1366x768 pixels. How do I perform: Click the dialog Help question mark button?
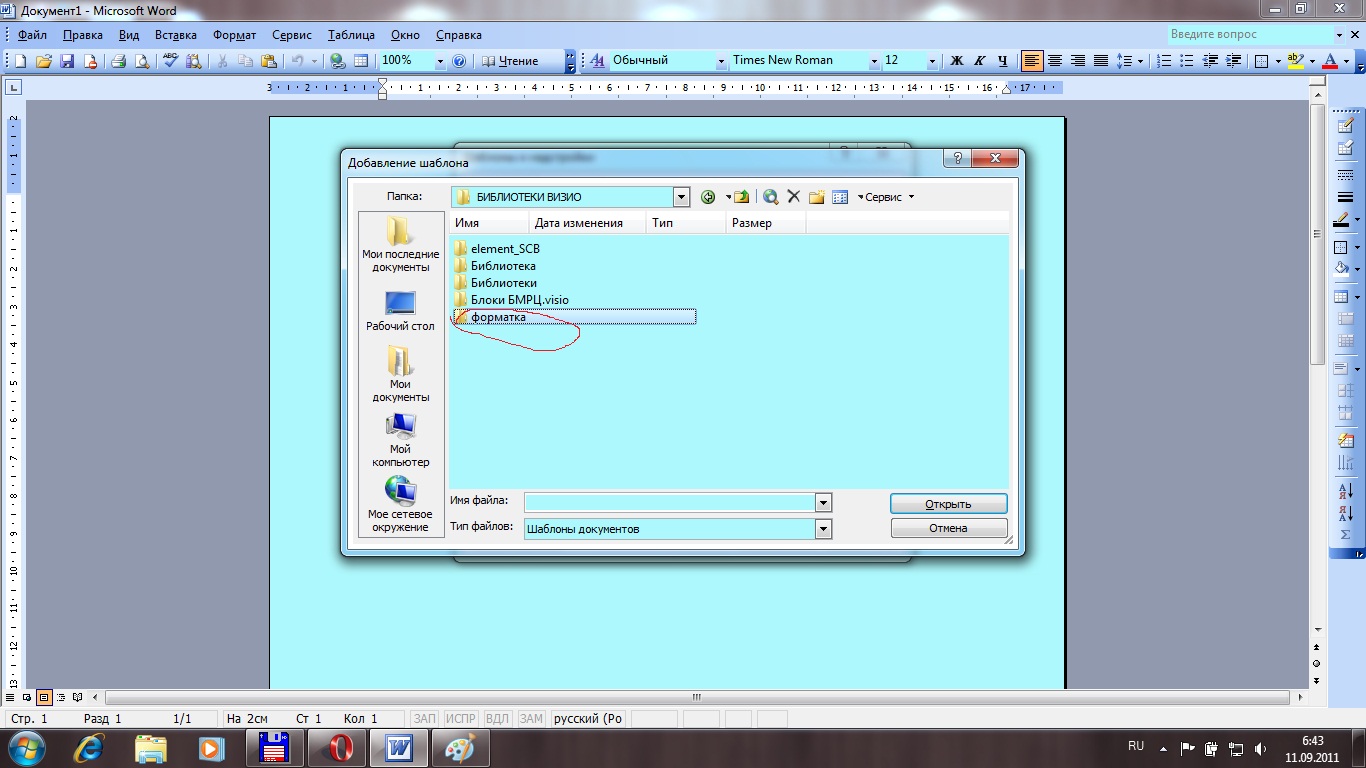tap(958, 160)
